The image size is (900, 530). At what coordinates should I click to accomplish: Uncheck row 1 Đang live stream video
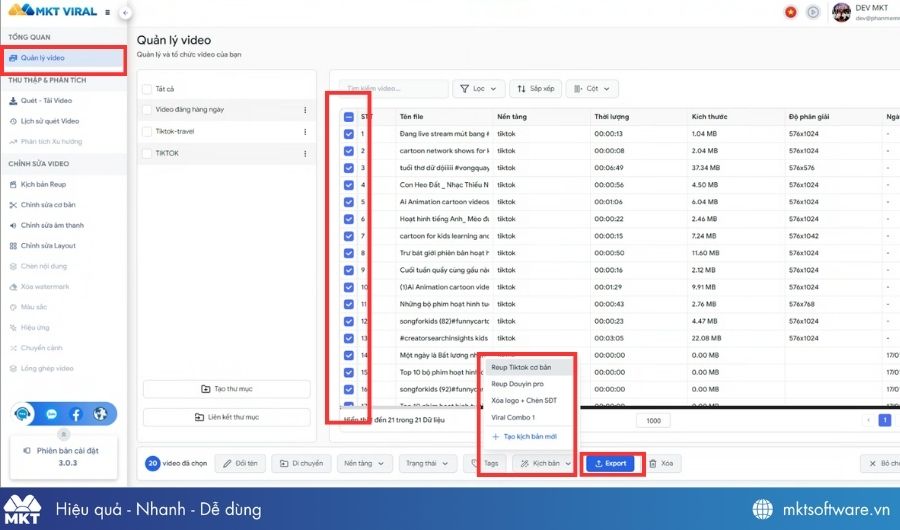(x=348, y=134)
